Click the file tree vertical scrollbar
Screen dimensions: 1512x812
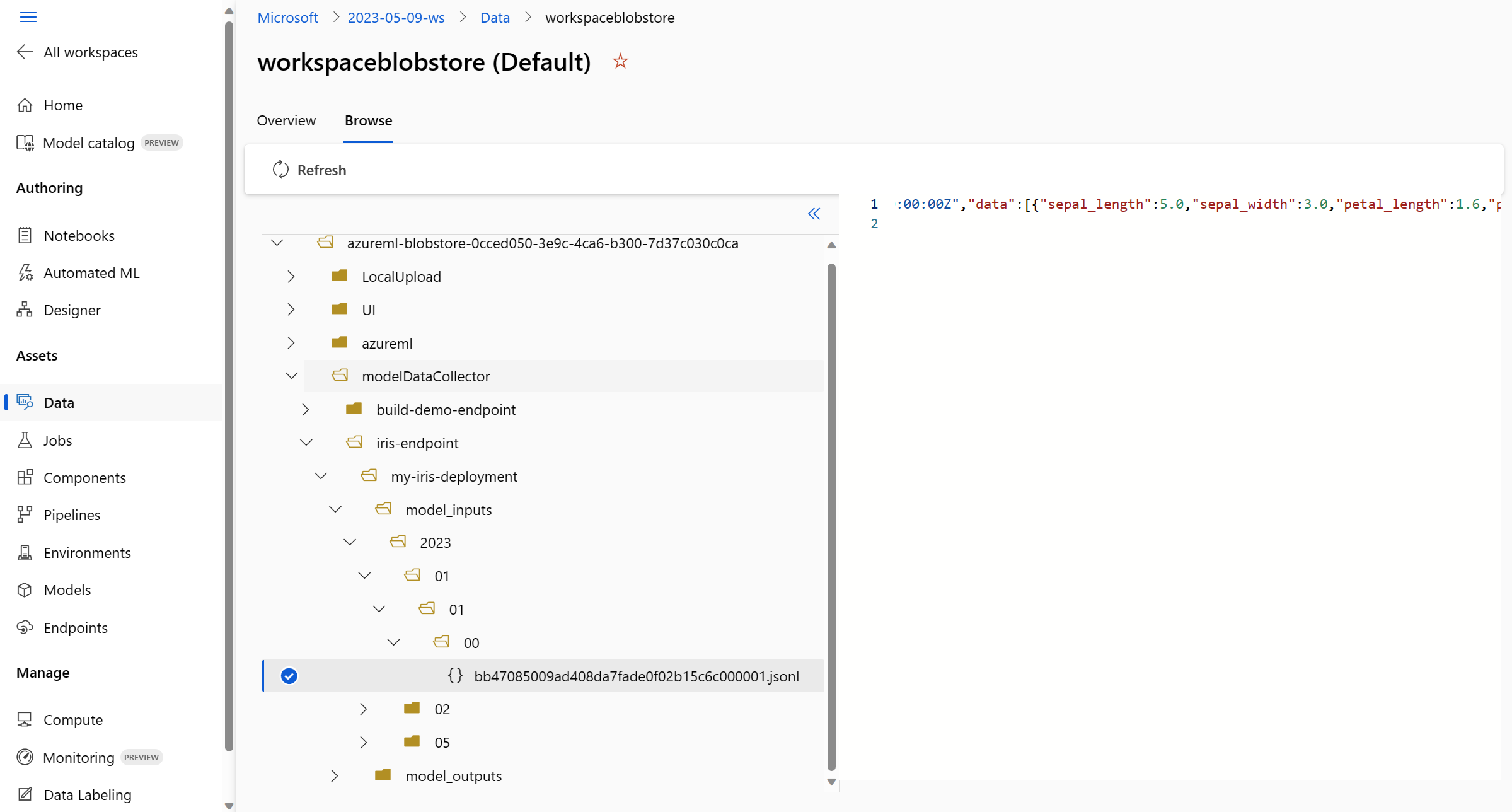831,517
